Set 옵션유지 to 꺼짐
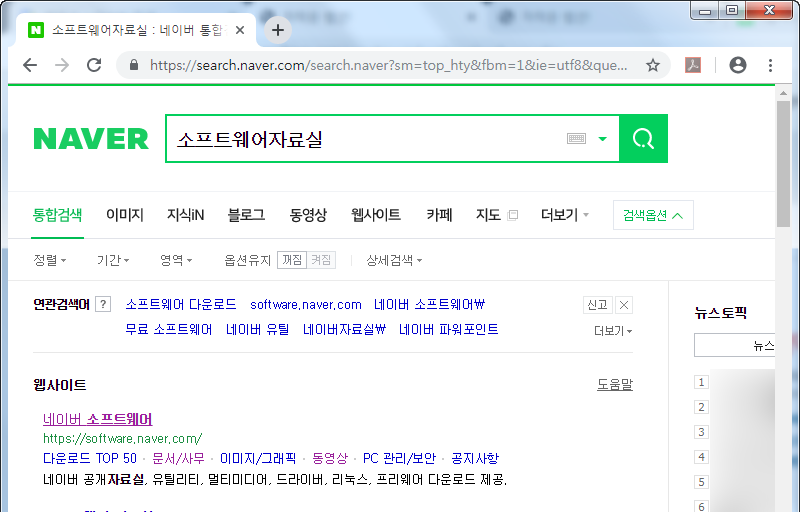Image resolution: width=800 pixels, height=512 pixels. (292, 260)
